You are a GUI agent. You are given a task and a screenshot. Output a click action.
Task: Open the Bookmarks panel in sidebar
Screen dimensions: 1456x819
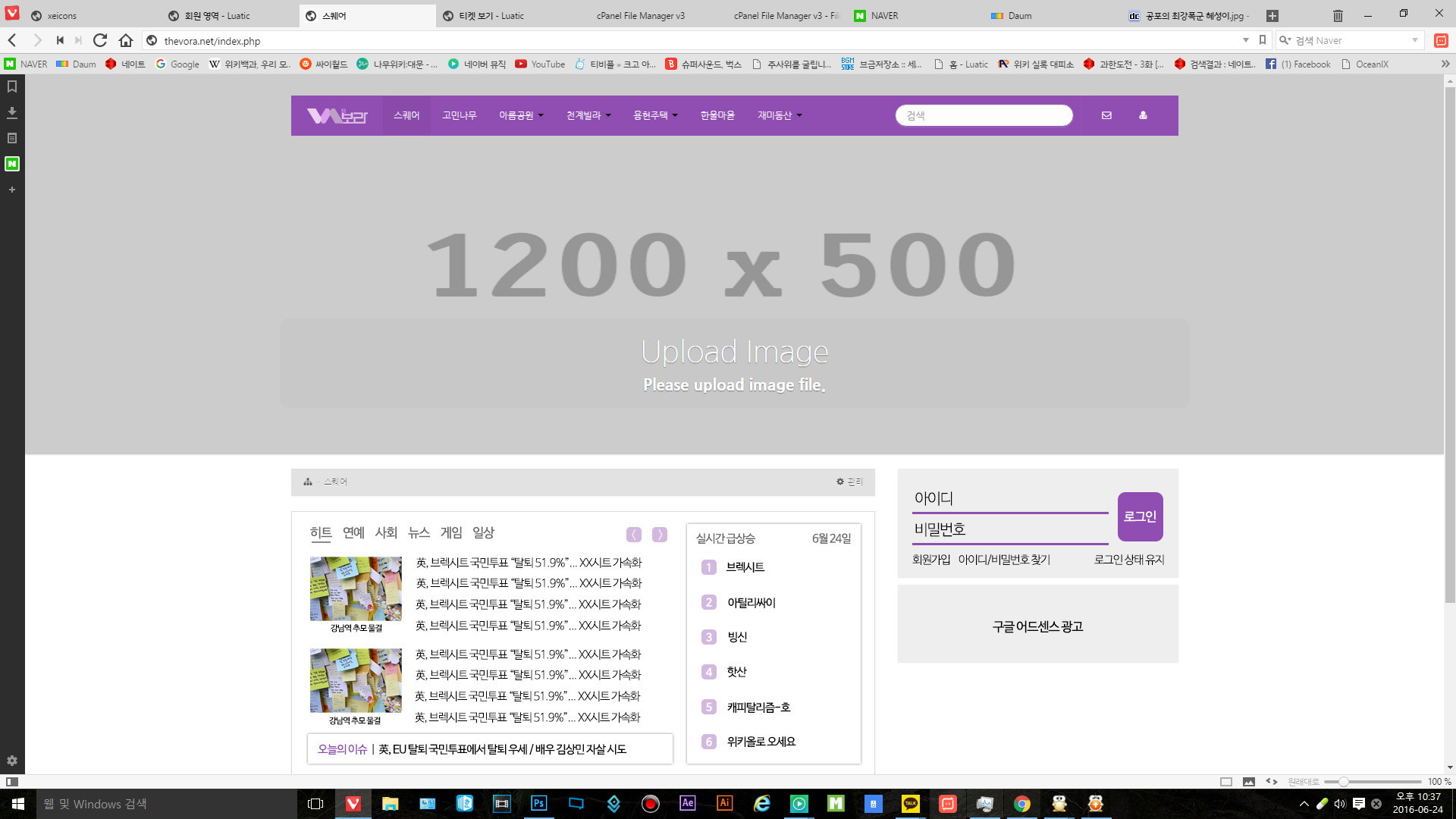(x=12, y=86)
